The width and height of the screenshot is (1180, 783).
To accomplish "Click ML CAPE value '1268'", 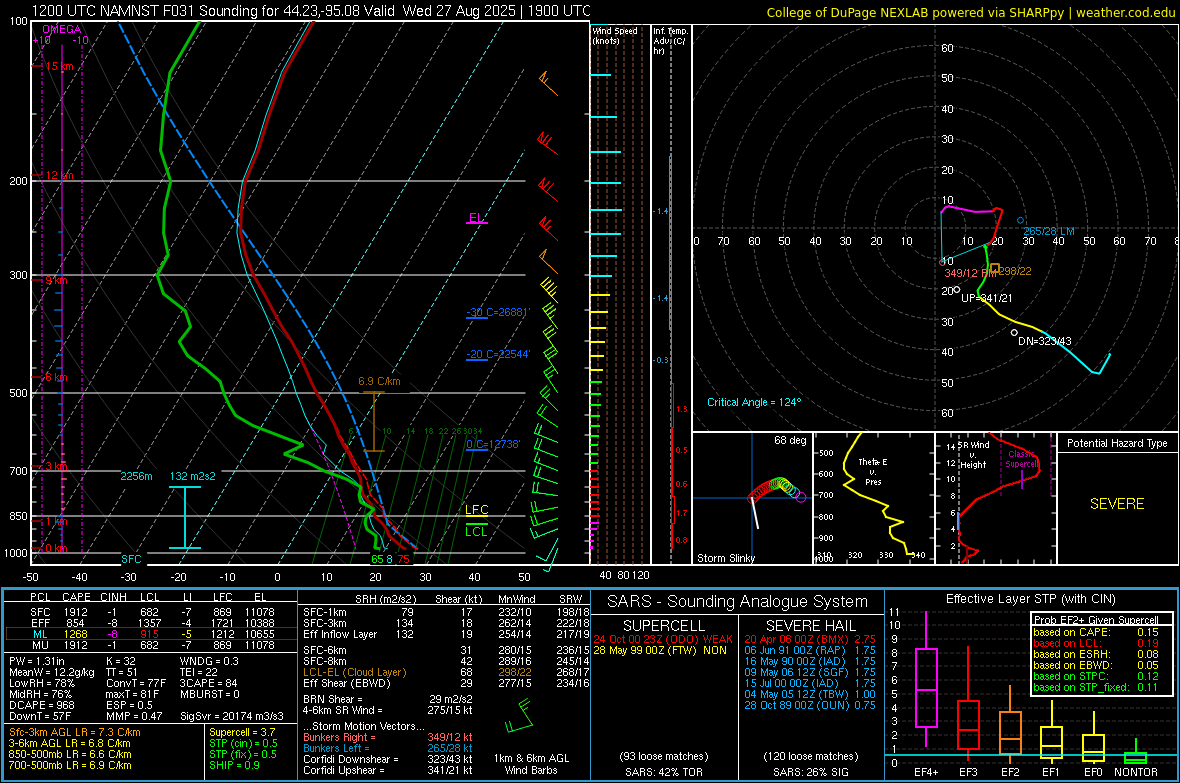I will click(x=75, y=634).
